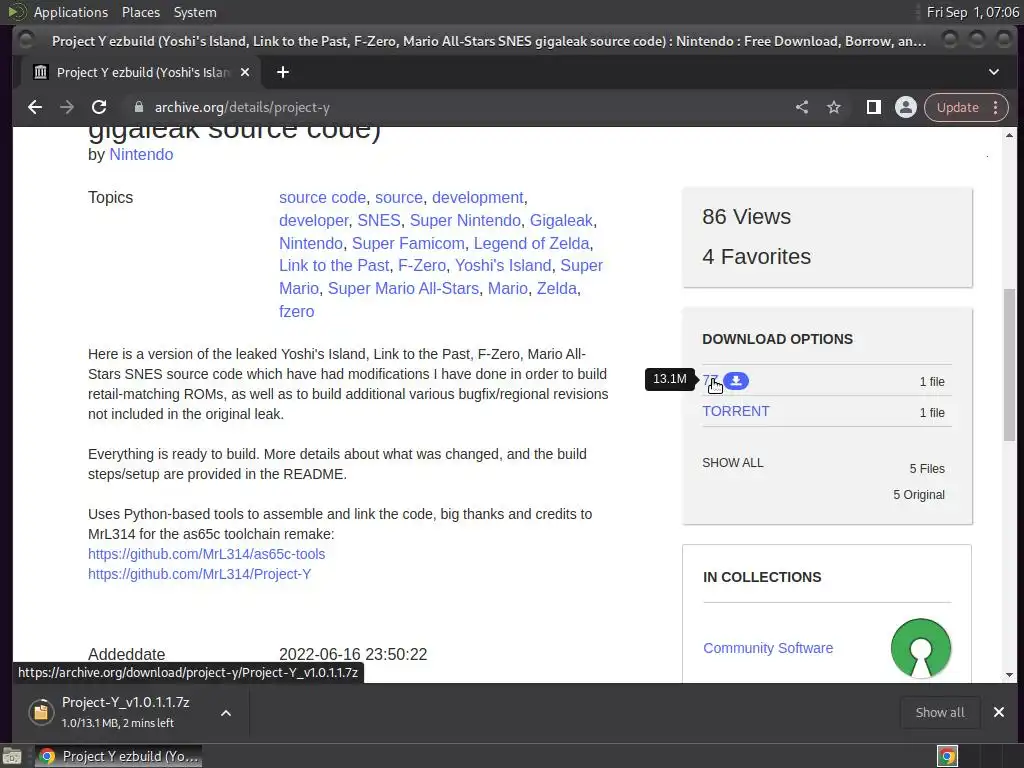The height and width of the screenshot is (768, 1024).
Task: Share this page icon
Action: (802, 107)
